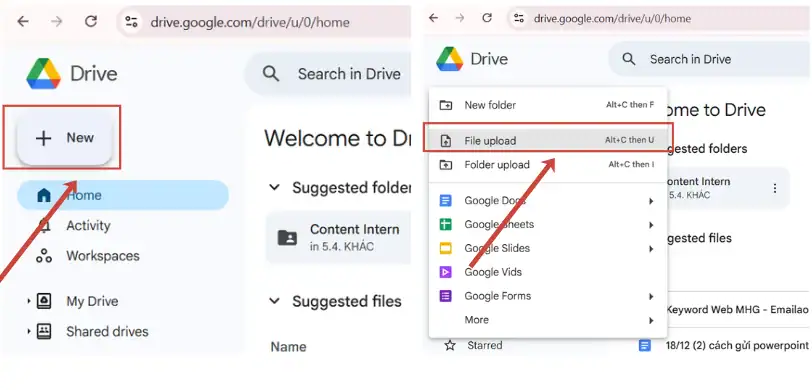Expand the My Drive tree arrow
Viewport: 812px width, 390px height.
pyautogui.click(x=29, y=301)
